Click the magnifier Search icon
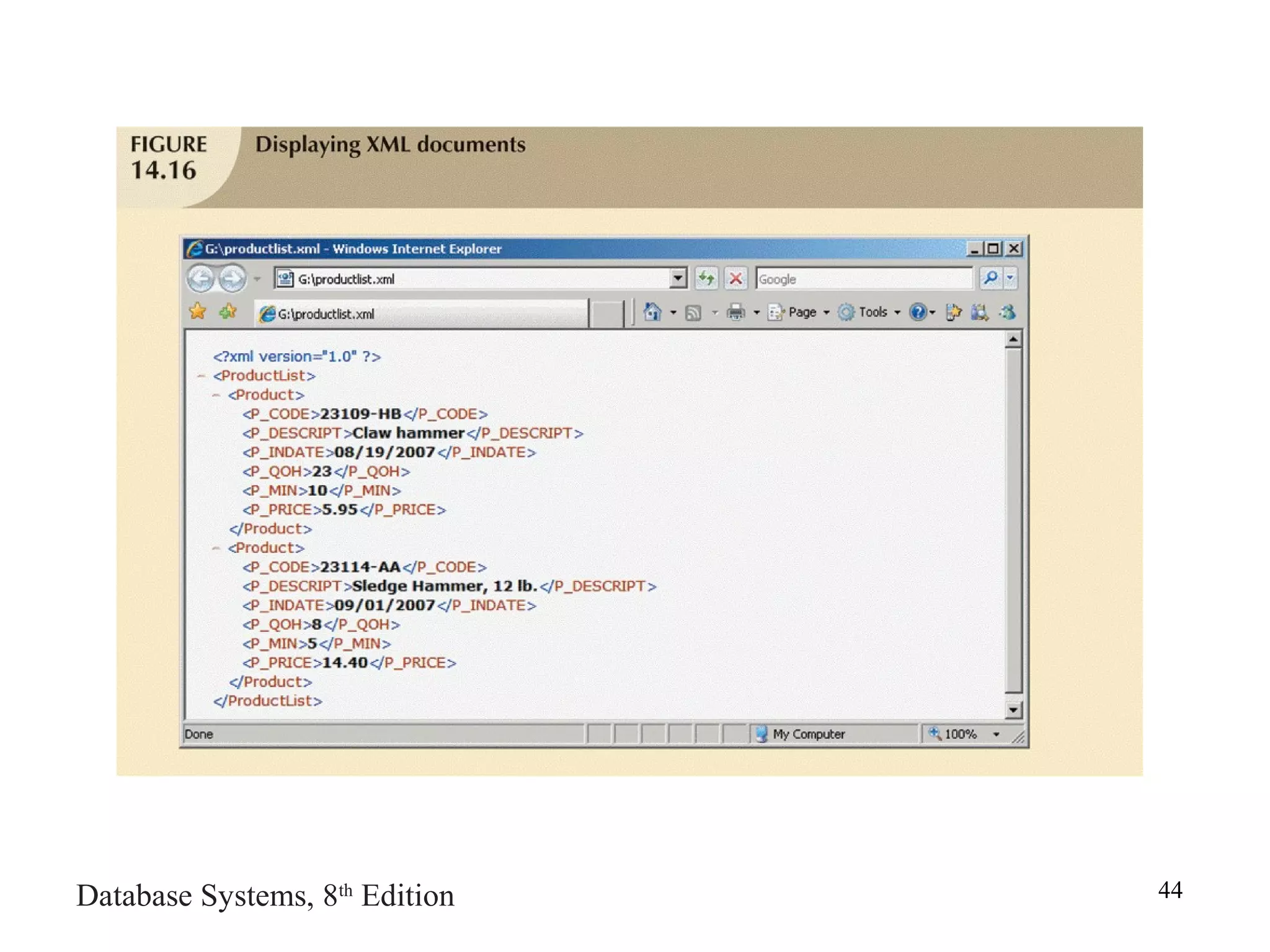The image size is (1270, 952). [990, 278]
